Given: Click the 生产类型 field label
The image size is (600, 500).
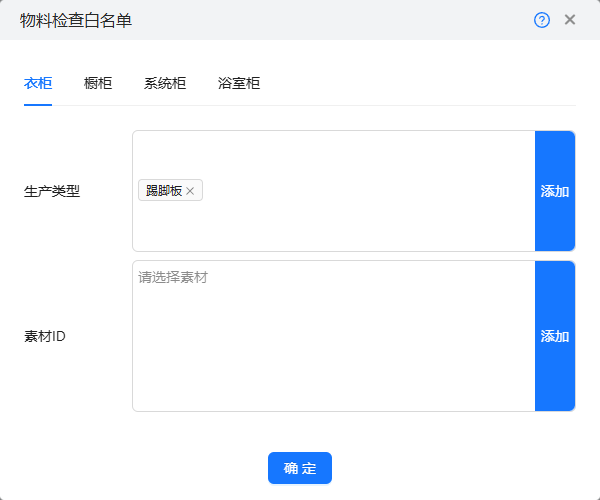Looking at the screenshot, I should pos(52,191).
